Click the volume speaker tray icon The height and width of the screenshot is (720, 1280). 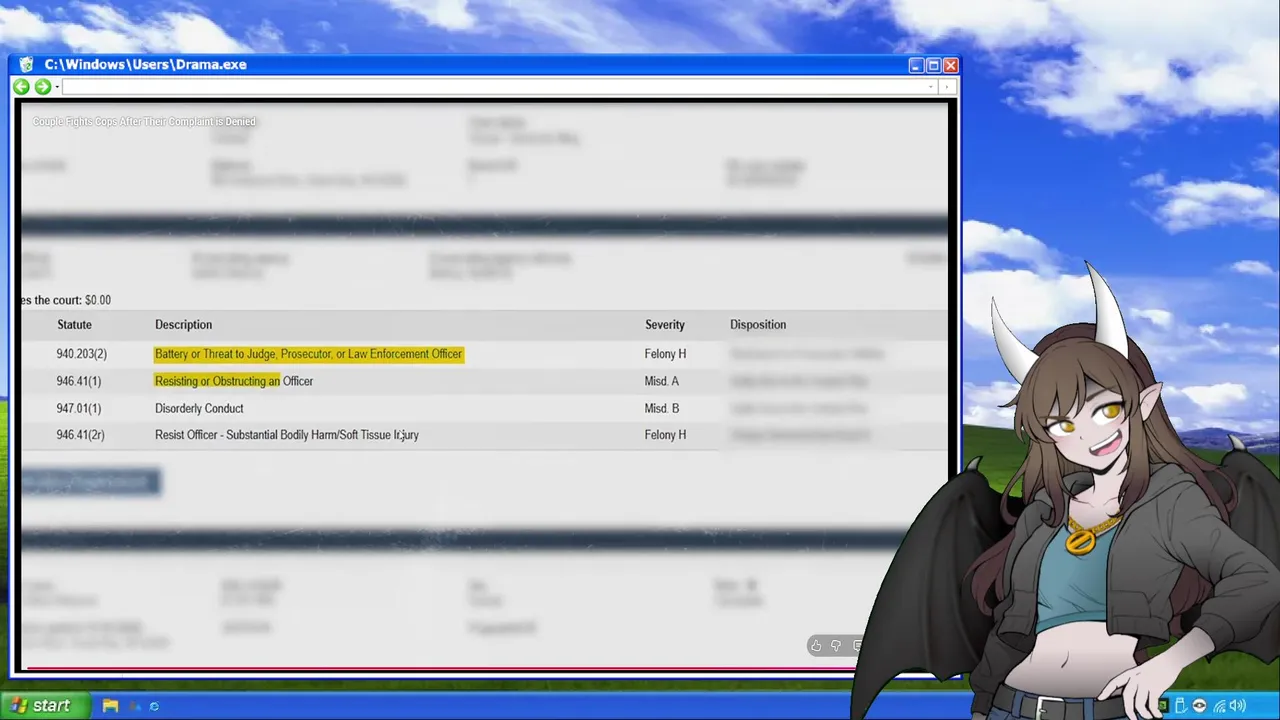point(1238,706)
